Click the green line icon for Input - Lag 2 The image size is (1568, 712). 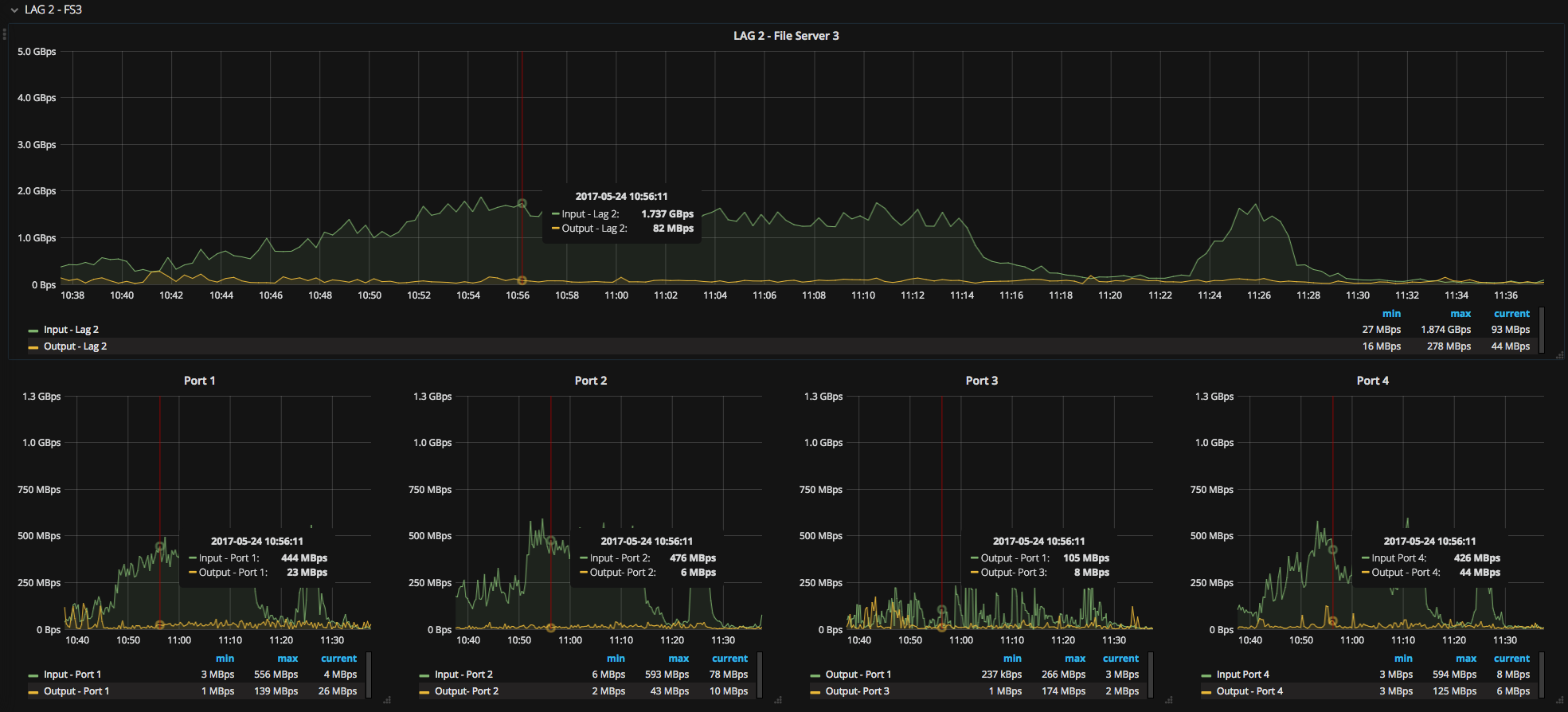click(x=33, y=331)
